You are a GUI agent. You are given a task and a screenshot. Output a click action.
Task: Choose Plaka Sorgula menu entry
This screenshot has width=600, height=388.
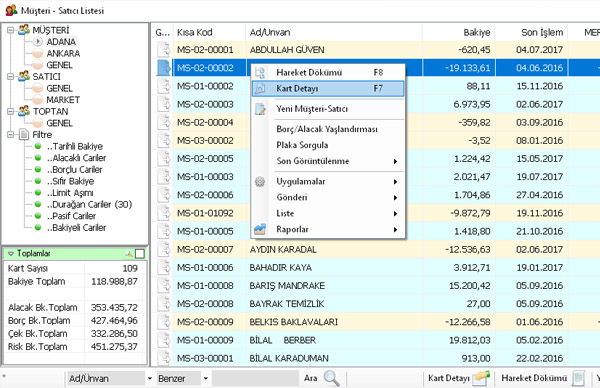(328, 145)
